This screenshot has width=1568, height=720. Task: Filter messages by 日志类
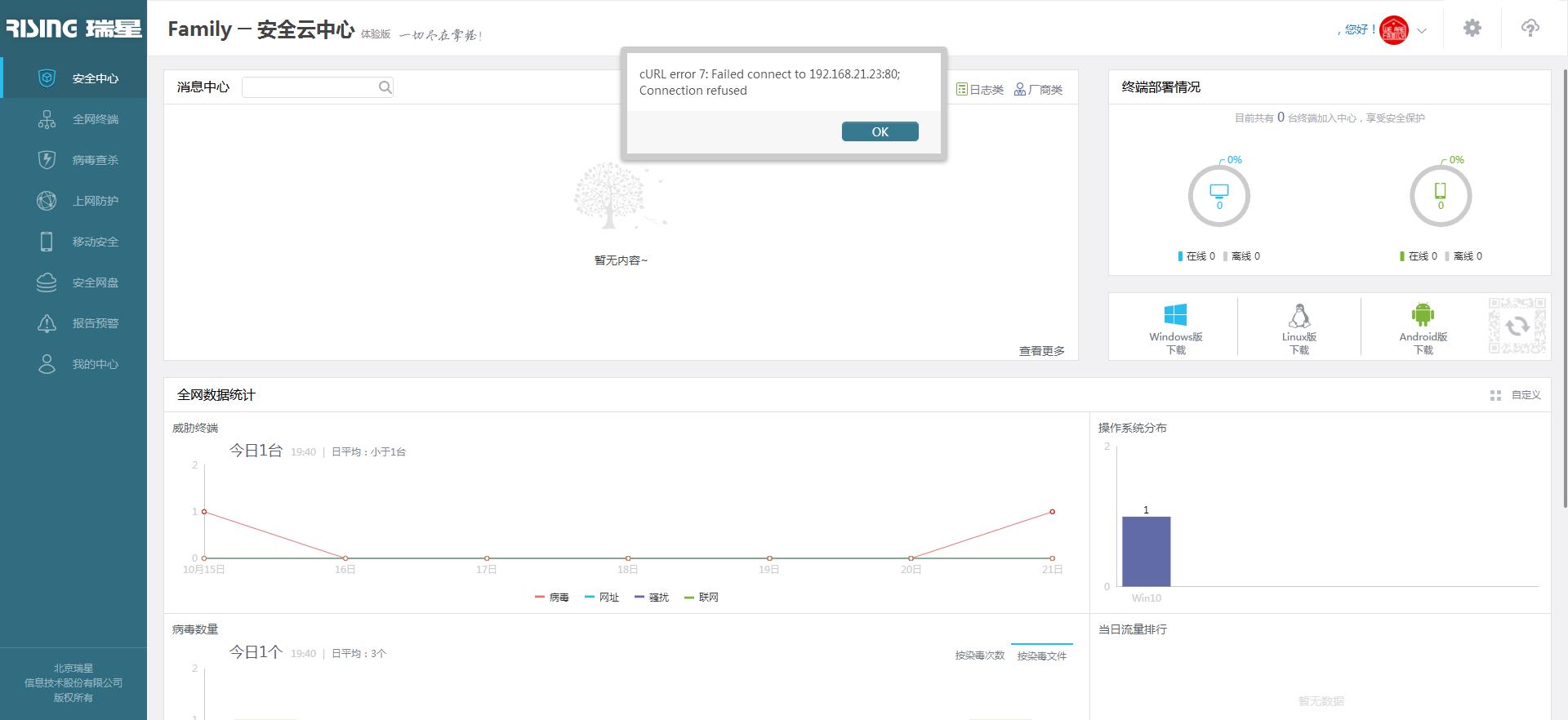(980, 90)
